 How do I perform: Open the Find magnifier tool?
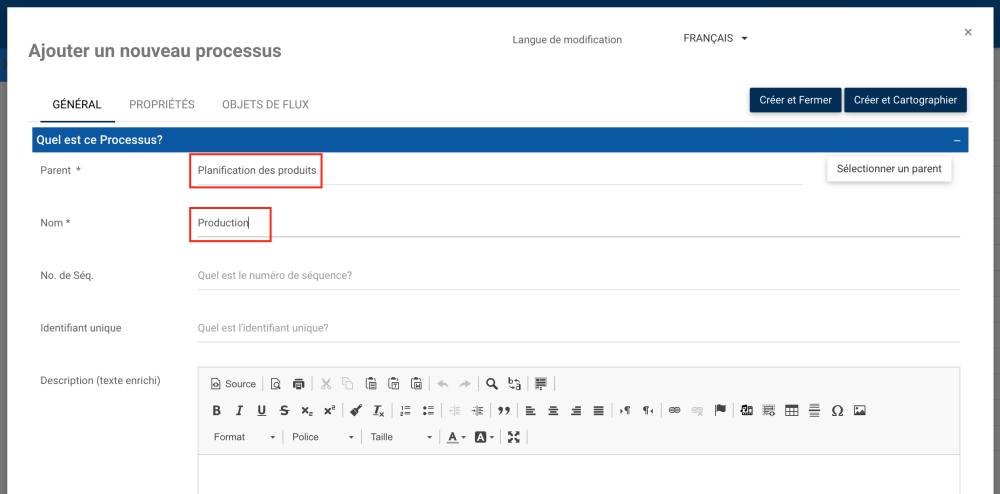[492, 384]
